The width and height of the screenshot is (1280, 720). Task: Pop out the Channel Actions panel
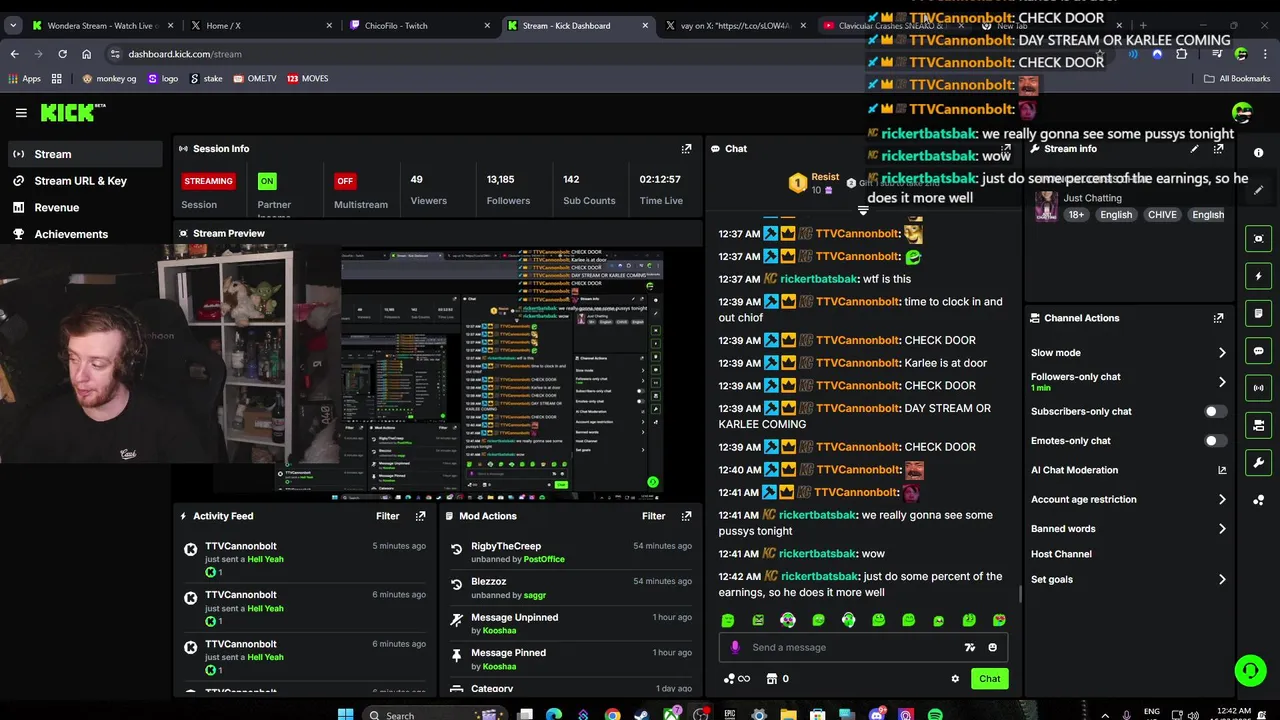point(1218,318)
